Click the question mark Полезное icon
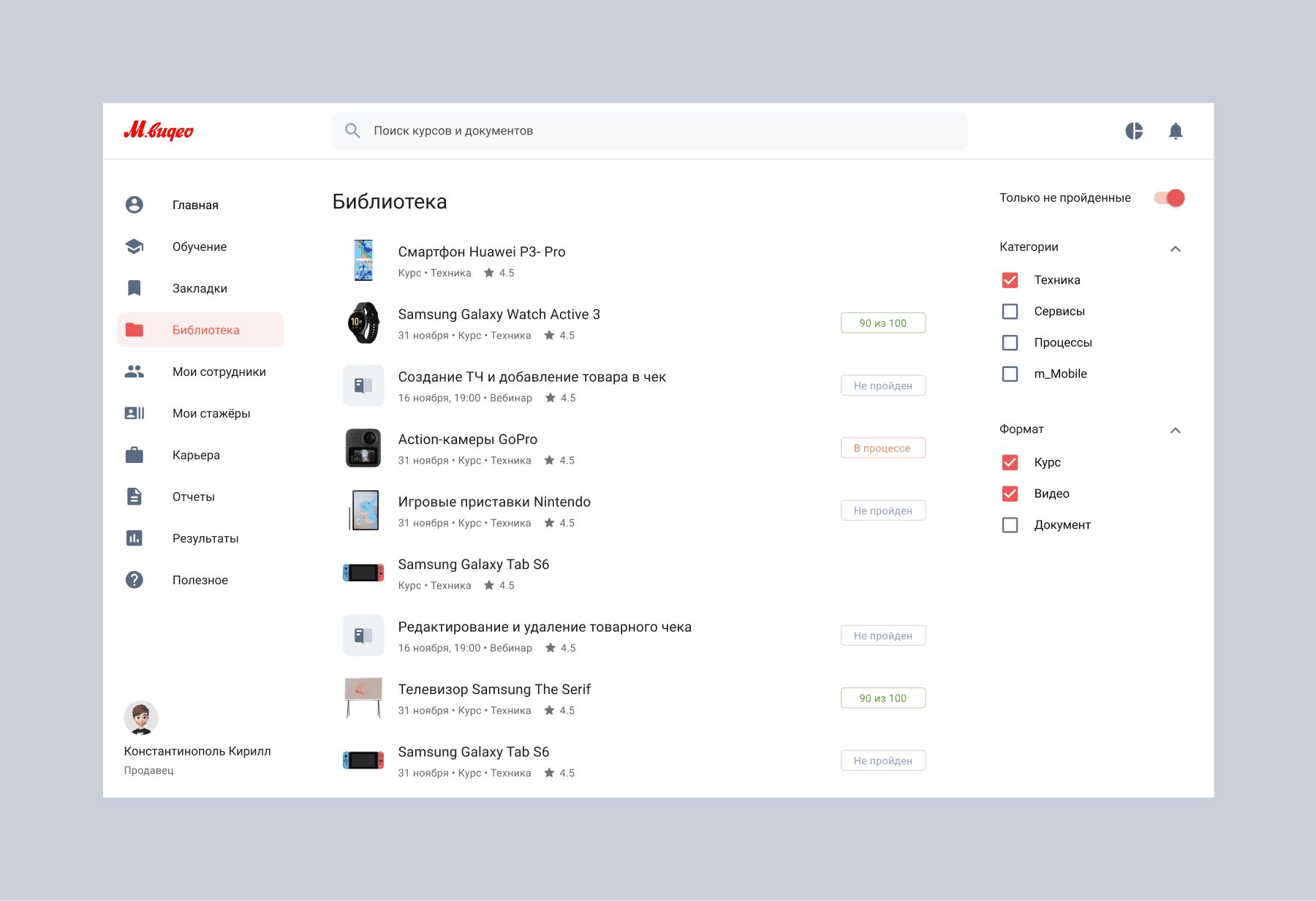Screen dimensions: 1316x901 [x=135, y=580]
